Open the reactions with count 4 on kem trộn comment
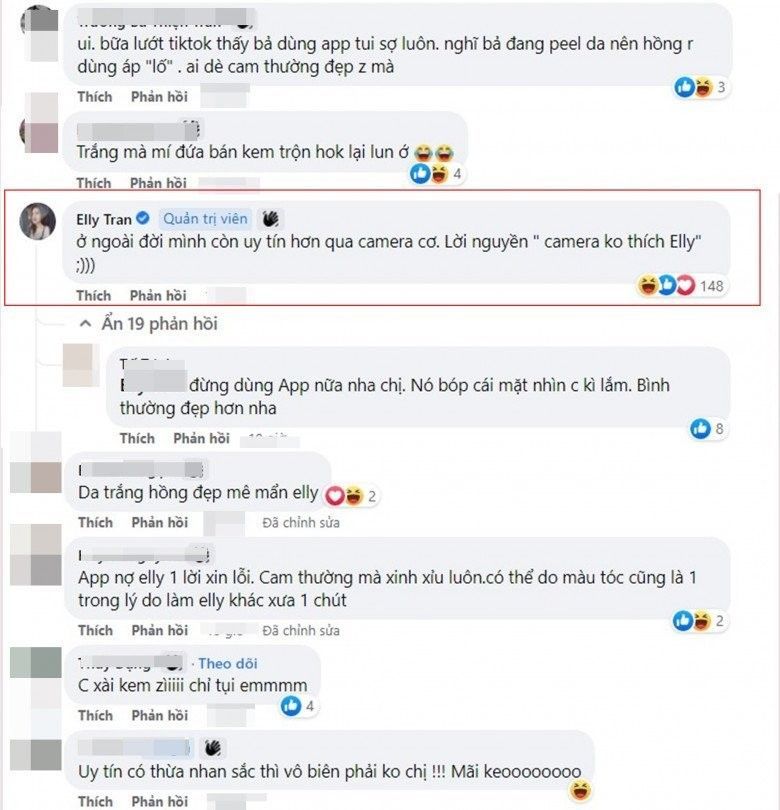The height and width of the screenshot is (810, 780). (435, 174)
